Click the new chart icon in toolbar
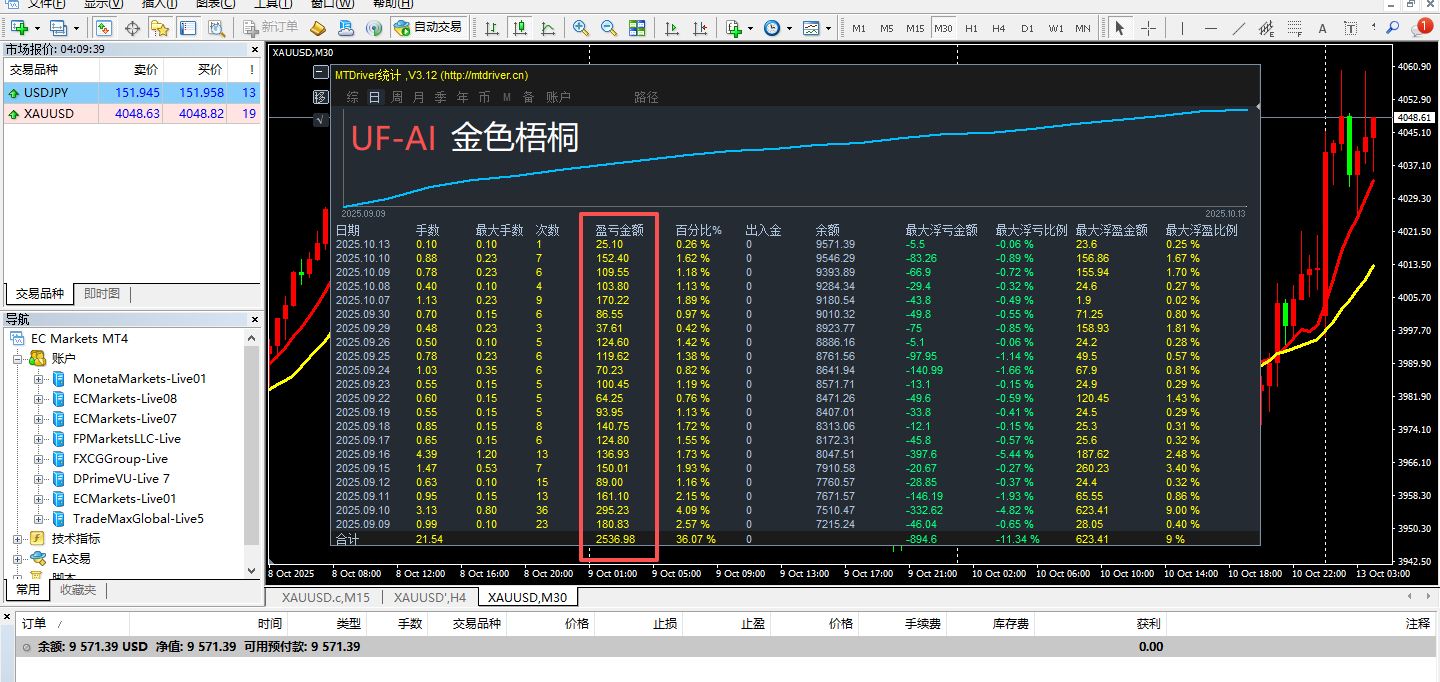 pyautogui.click(x=19, y=28)
